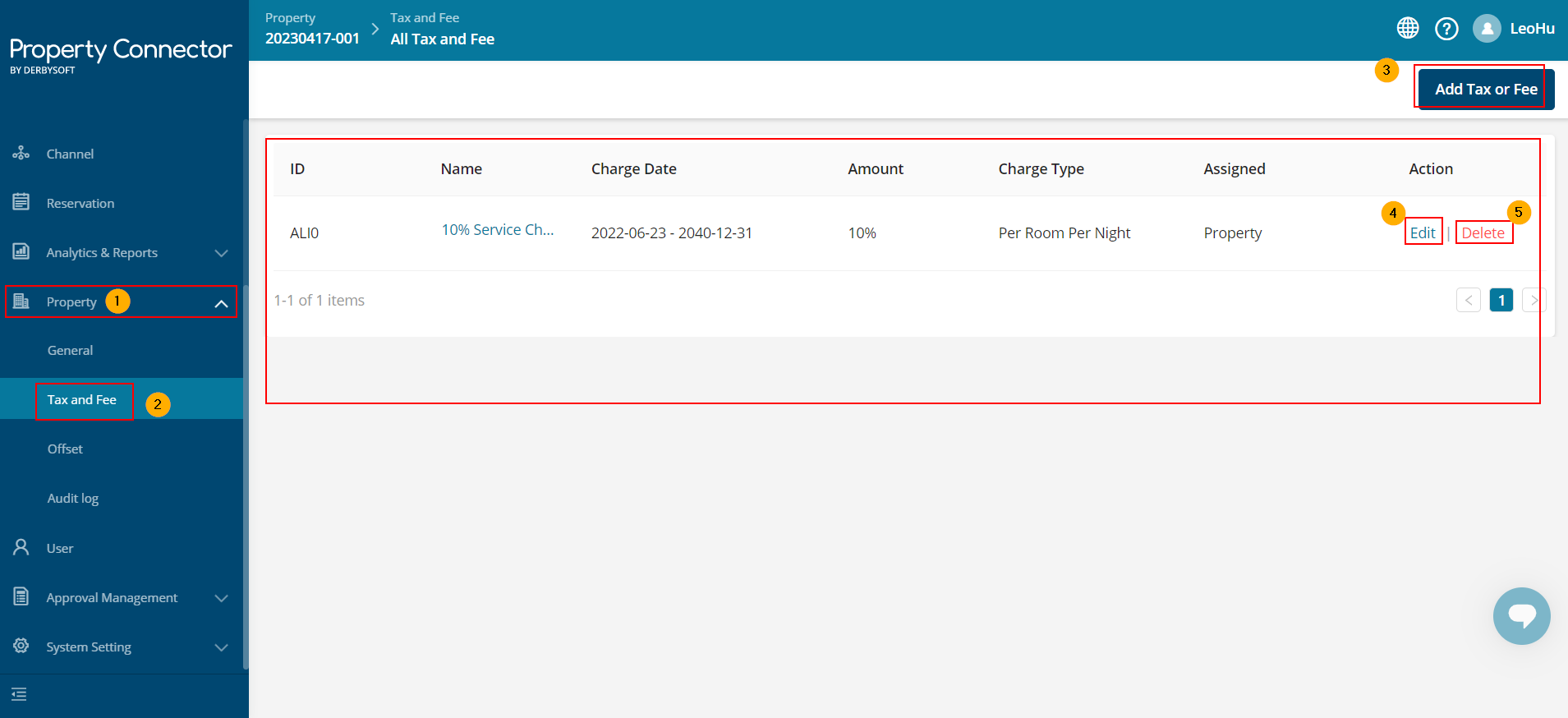Click the ALI0 ID cell
This screenshot has height=718, width=1568.
304,233
